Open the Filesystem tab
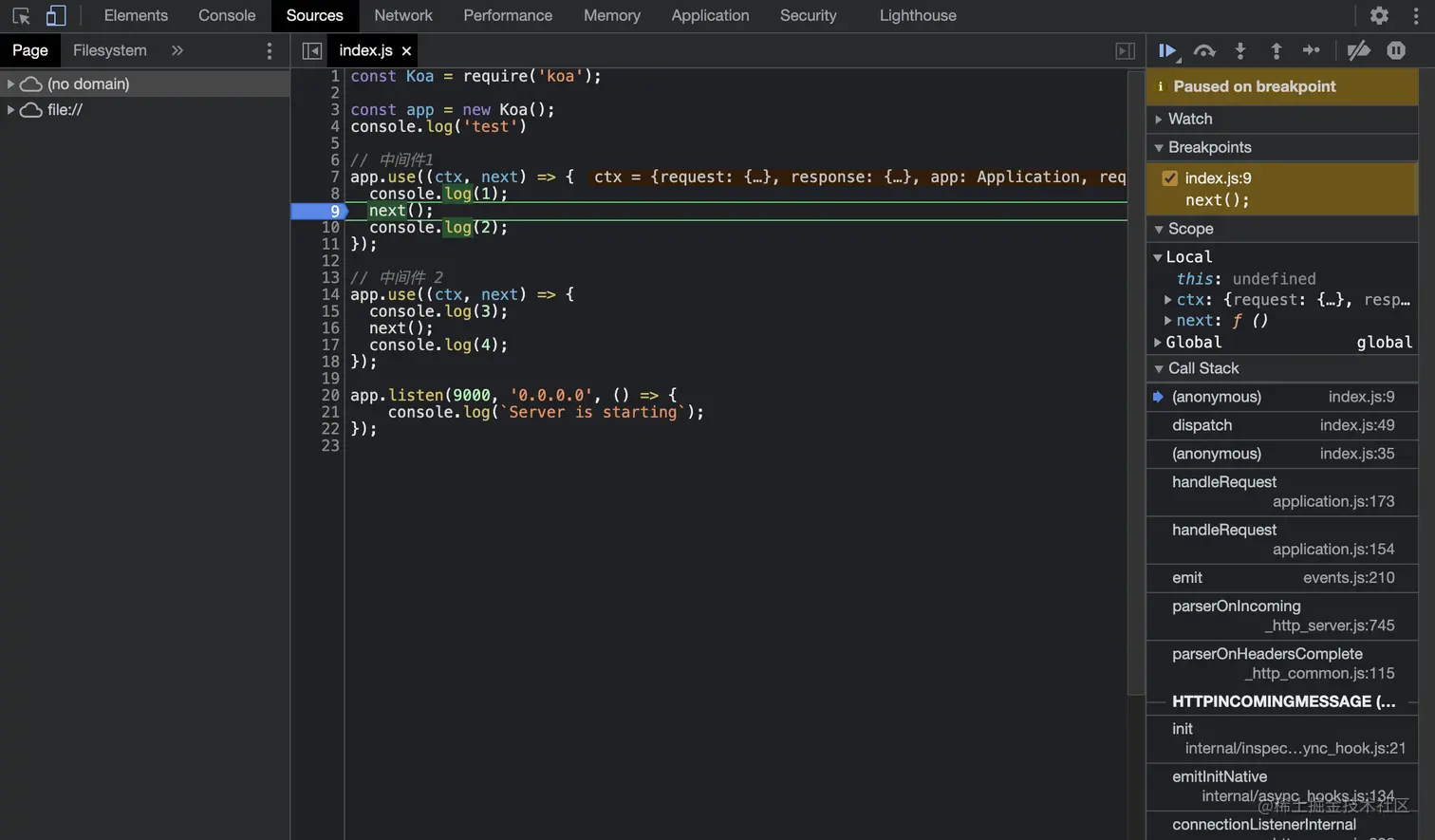Viewport: 1435px width, 840px height. tap(109, 49)
